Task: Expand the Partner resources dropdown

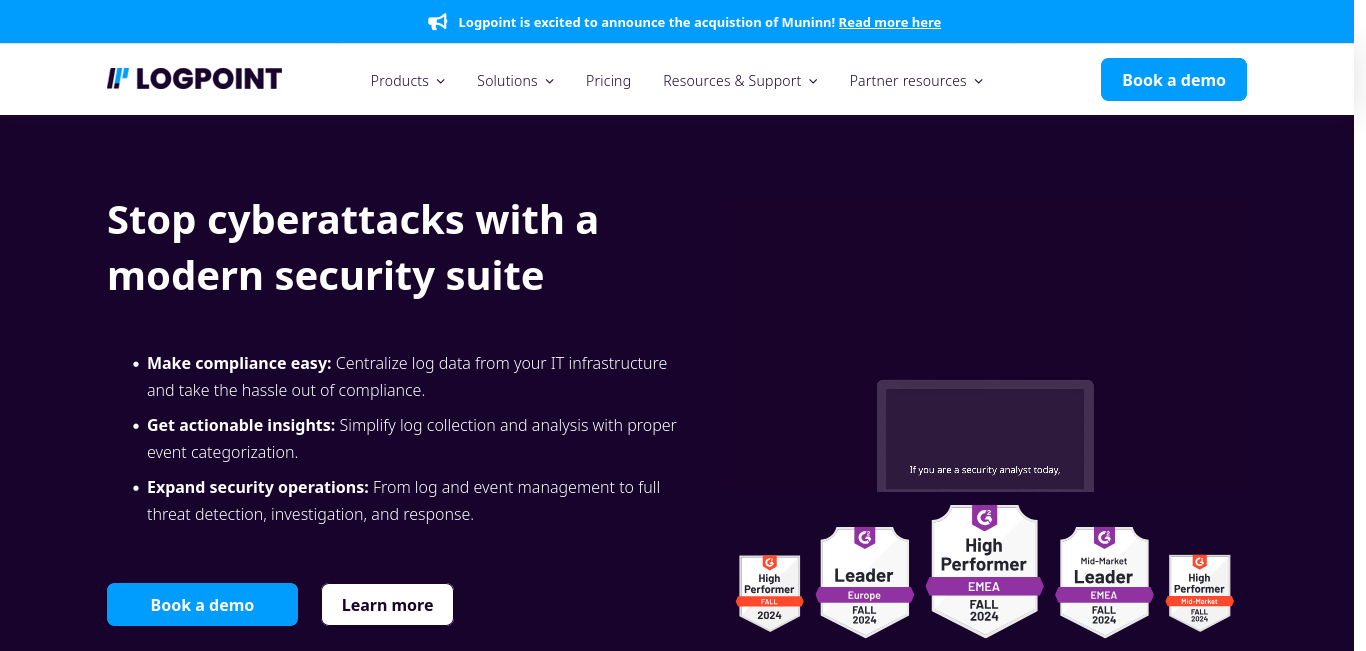Action: pos(916,81)
